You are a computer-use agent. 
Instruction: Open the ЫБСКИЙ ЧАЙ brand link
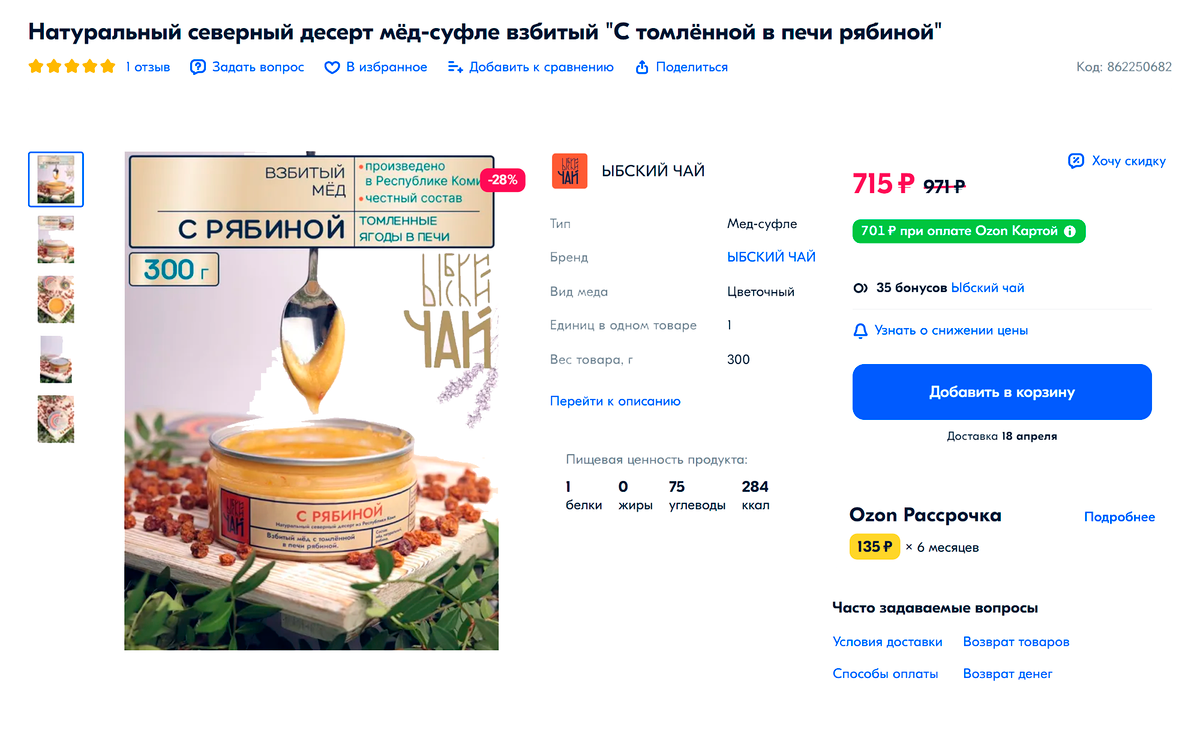coord(771,257)
